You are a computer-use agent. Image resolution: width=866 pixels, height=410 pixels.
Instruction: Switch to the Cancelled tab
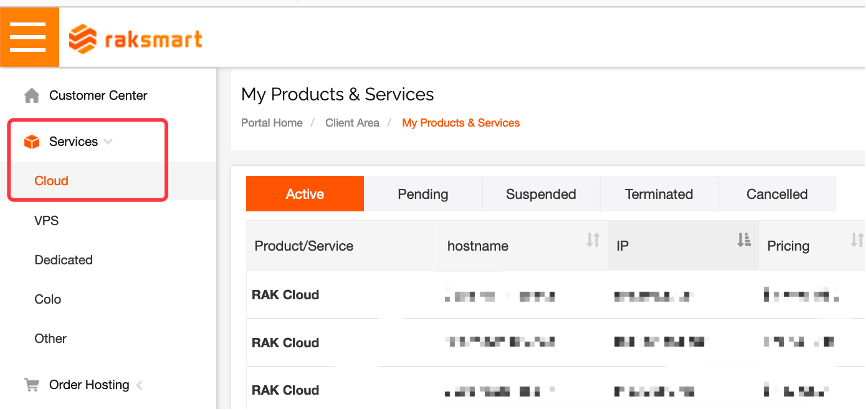[x=777, y=194]
